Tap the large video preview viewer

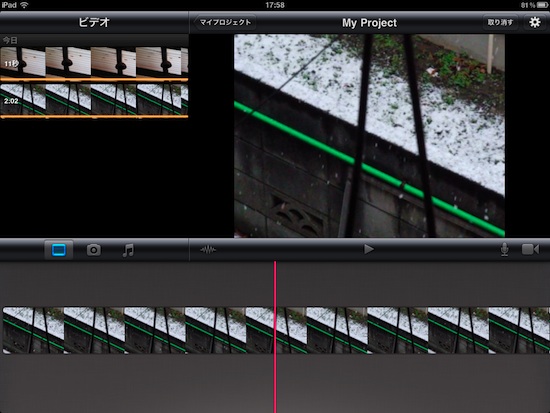click(369, 136)
